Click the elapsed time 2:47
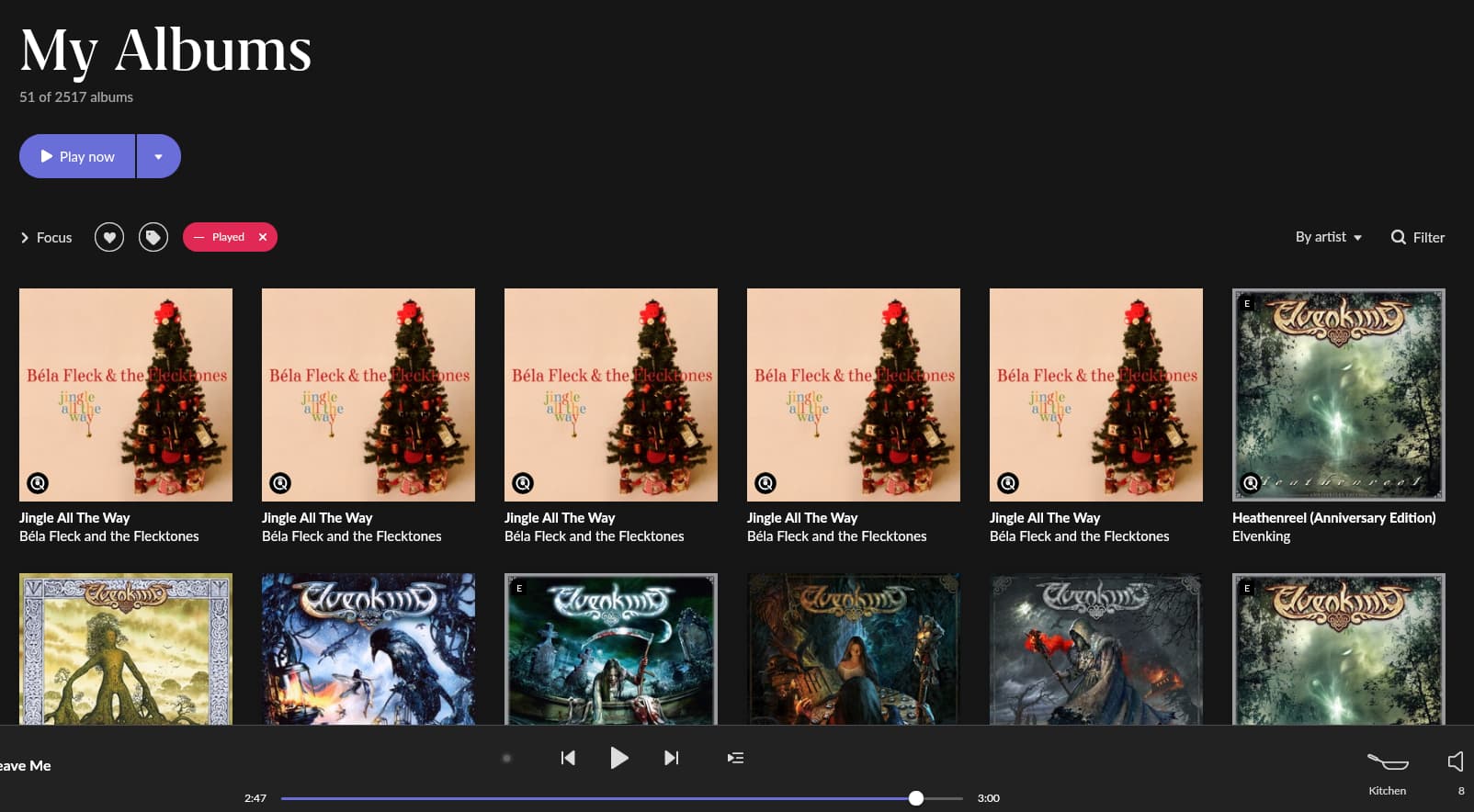 coord(255,798)
